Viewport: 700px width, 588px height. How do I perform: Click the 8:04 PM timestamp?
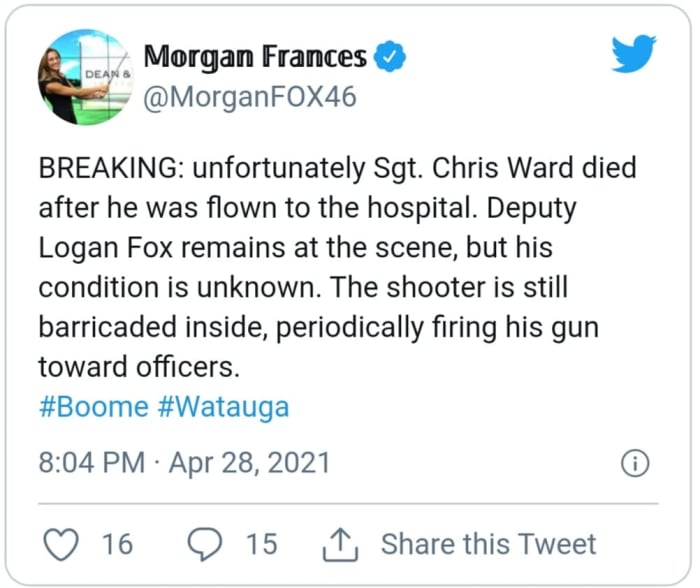[90, 464]
